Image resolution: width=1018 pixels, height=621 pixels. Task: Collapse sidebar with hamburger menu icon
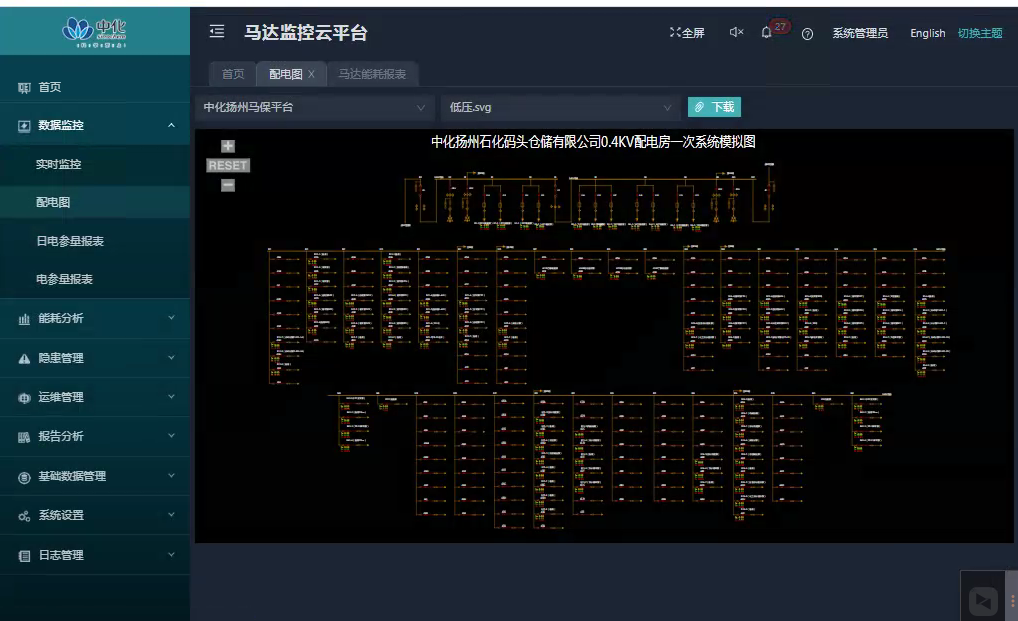[x=217, y=32]
